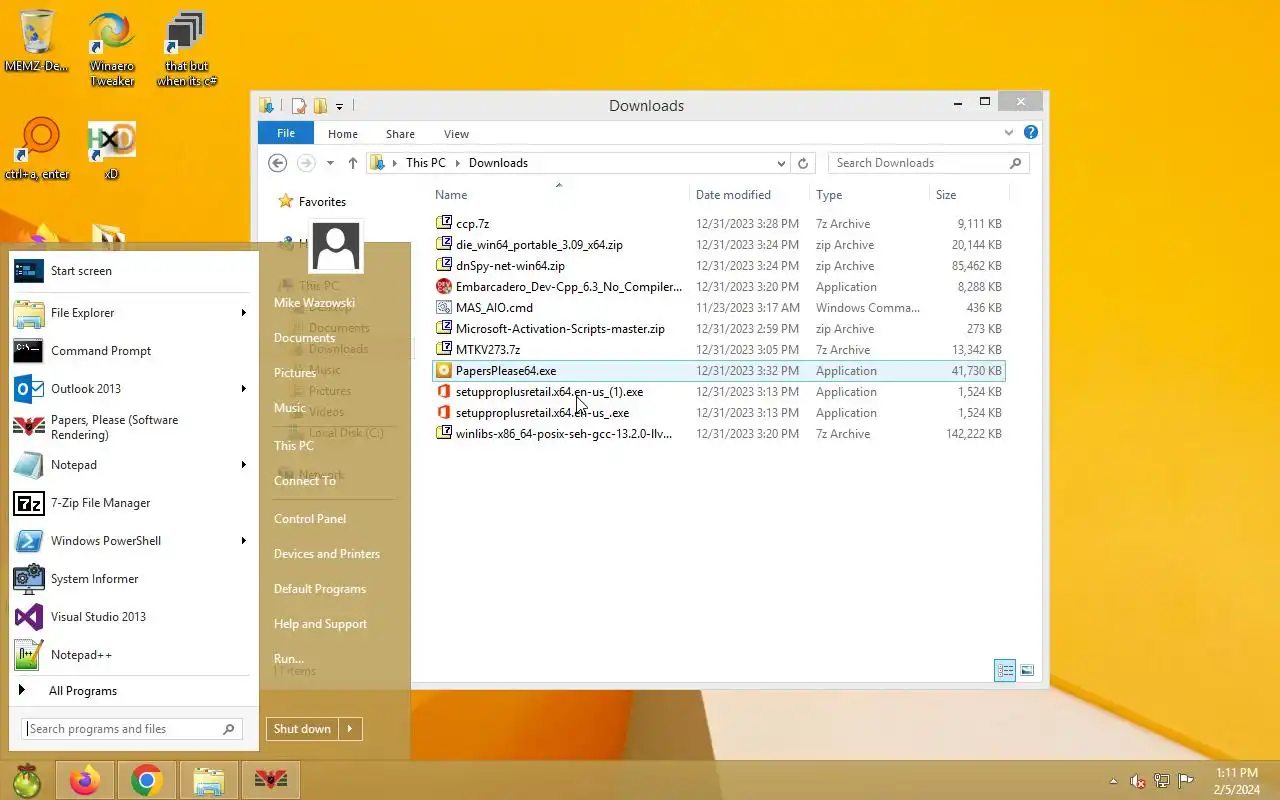The width and height of the screenshot is (1280, 800).
Task: Open Winaero Tweaker desktop shortcut
Action: tap(112, 49)
